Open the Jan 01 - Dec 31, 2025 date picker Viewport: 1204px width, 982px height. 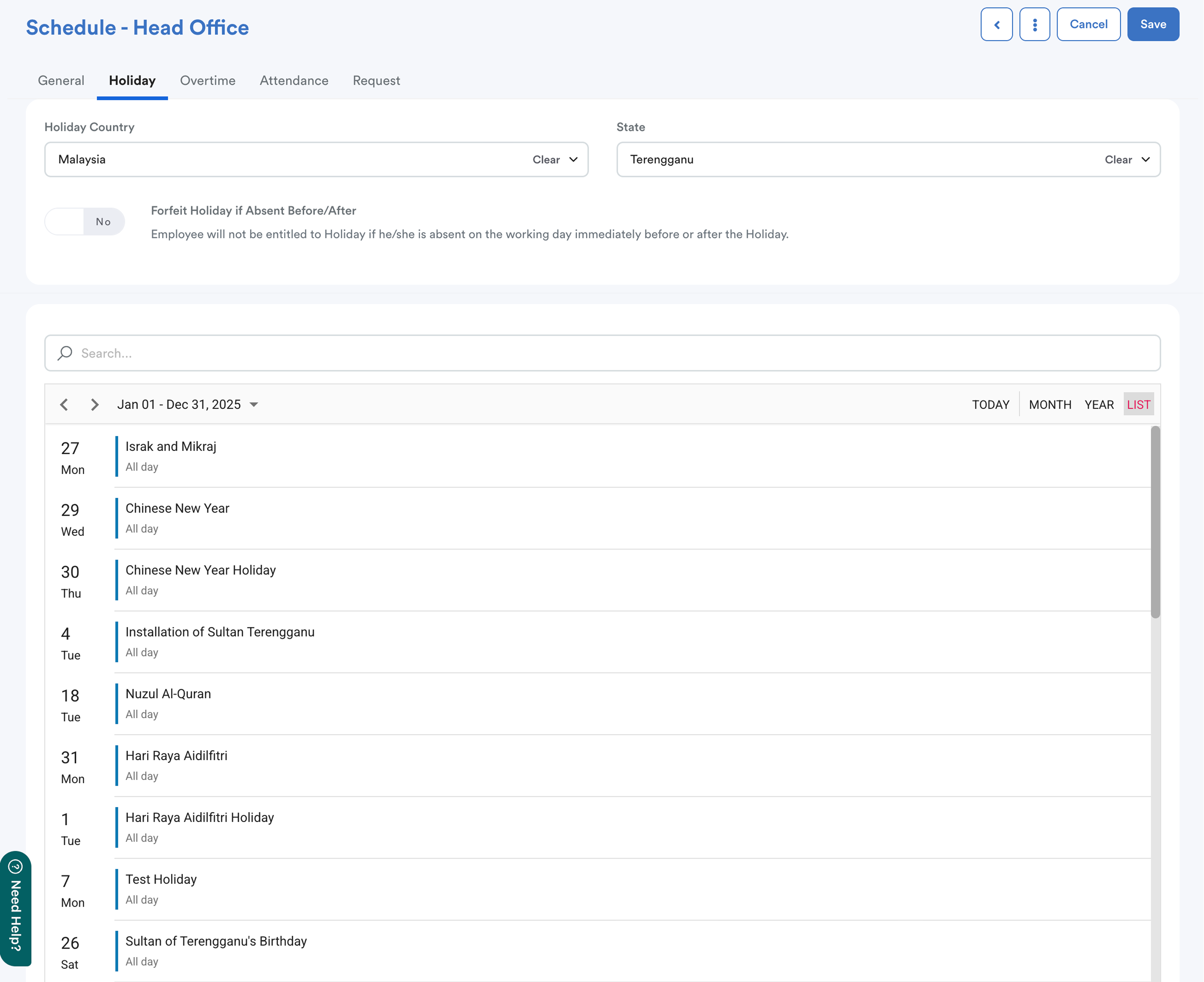pos(187,404)
